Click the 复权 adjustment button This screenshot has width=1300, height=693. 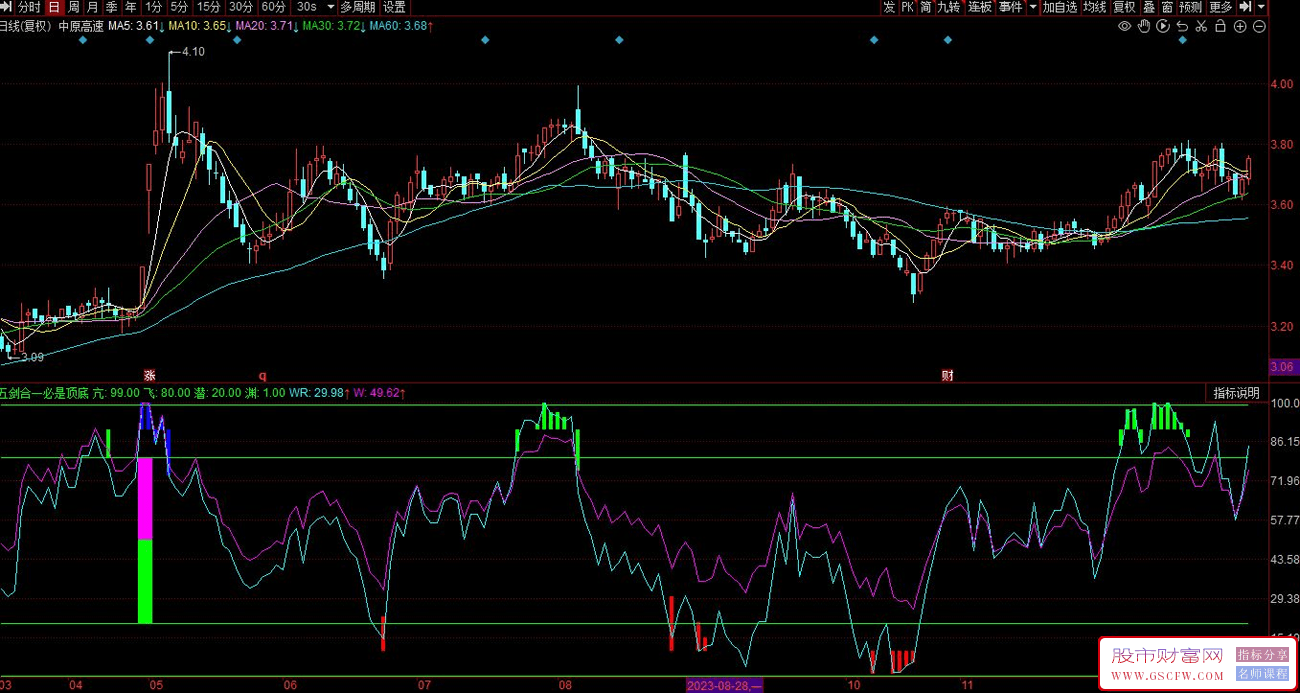[1125, 7]
